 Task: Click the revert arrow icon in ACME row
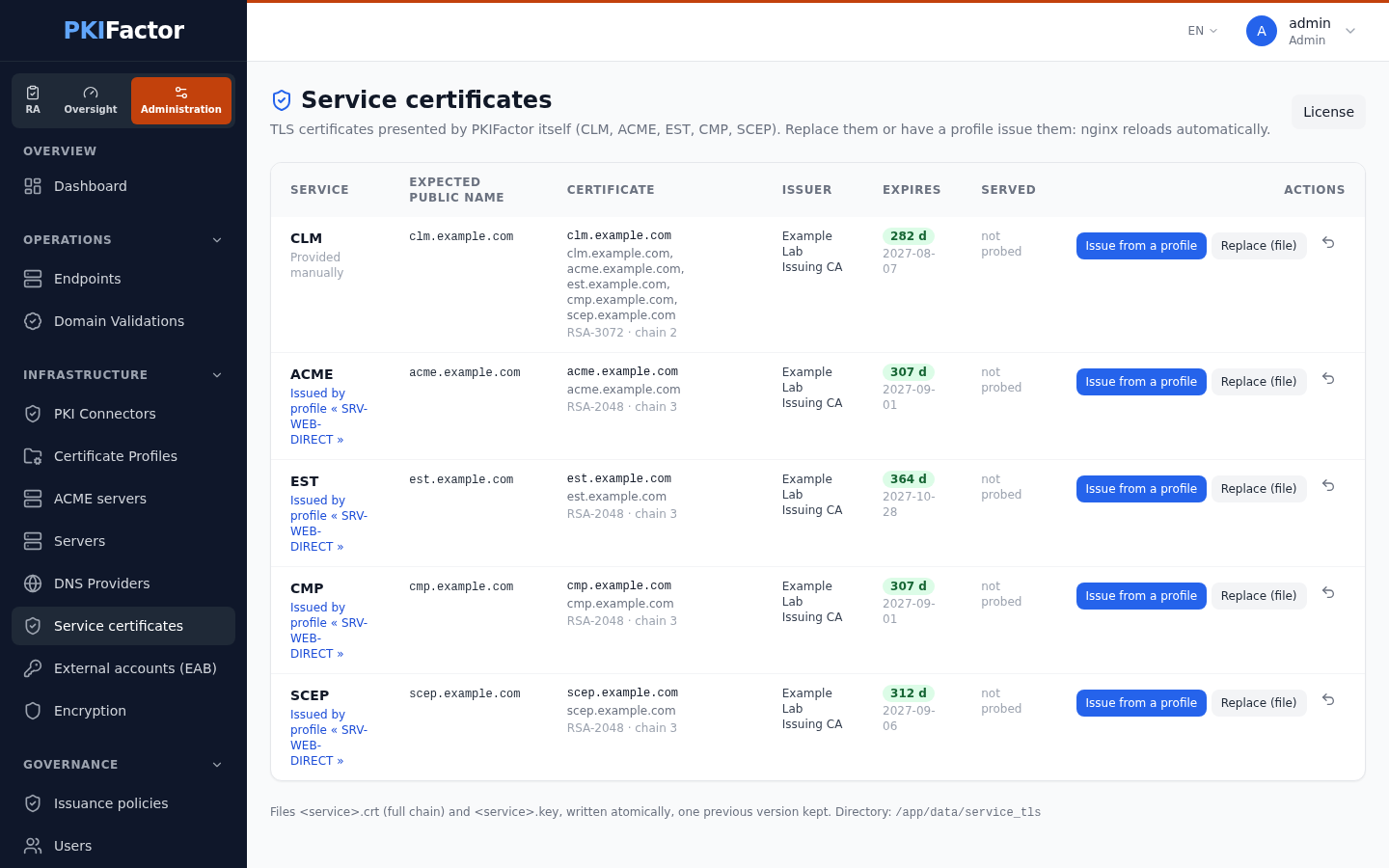click(x=1328, y=379)
